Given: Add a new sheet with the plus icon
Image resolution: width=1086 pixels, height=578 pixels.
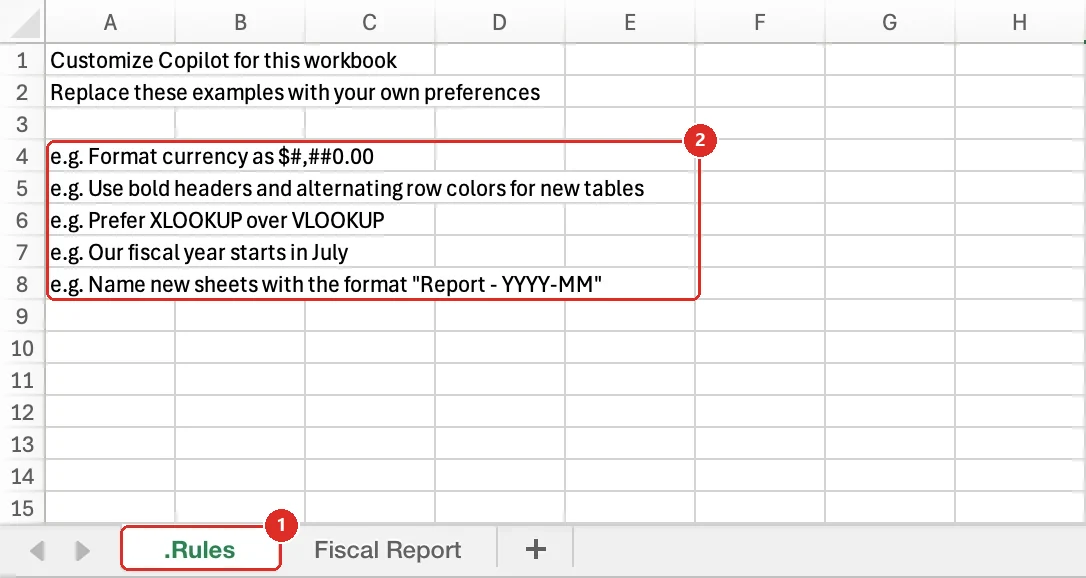Looking at the screenshot, I should coord(535,550).
